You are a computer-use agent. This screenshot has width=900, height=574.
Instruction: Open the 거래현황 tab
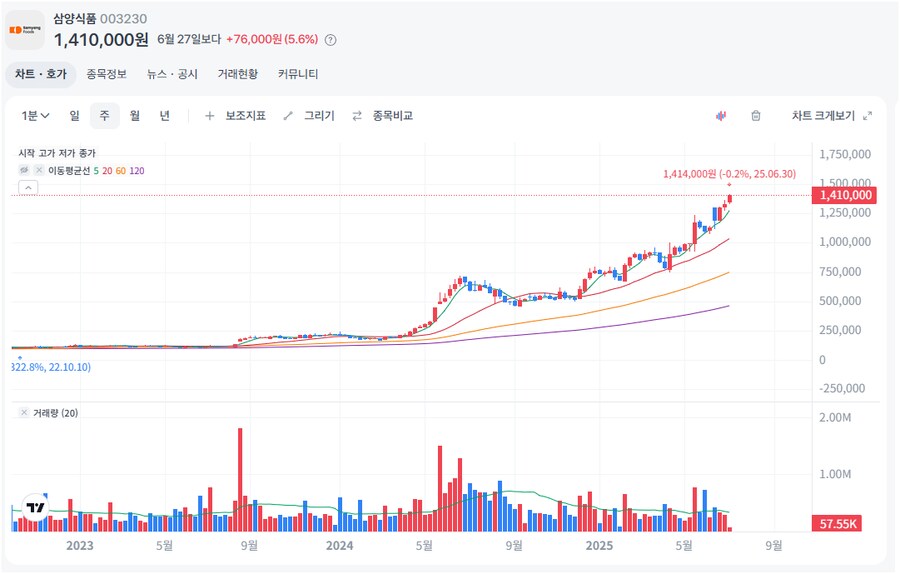(238, 75)
